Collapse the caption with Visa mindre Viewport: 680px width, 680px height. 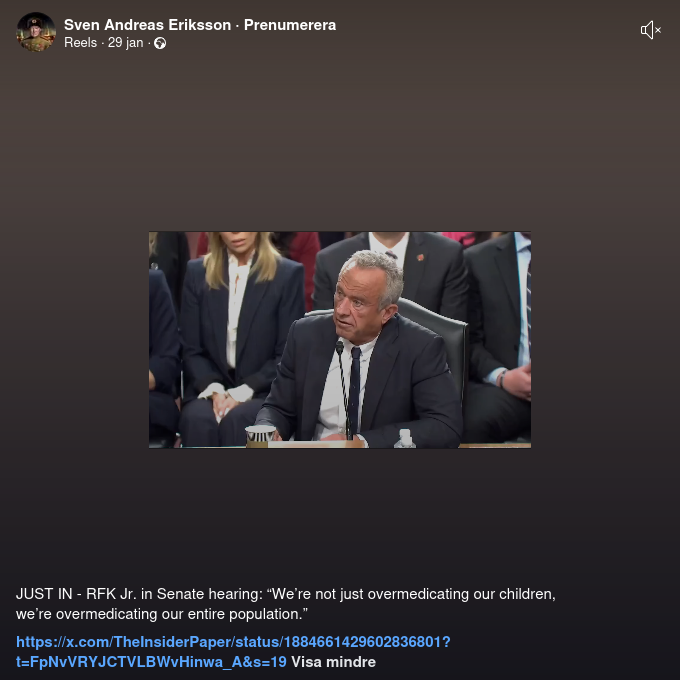click(333, 662)
